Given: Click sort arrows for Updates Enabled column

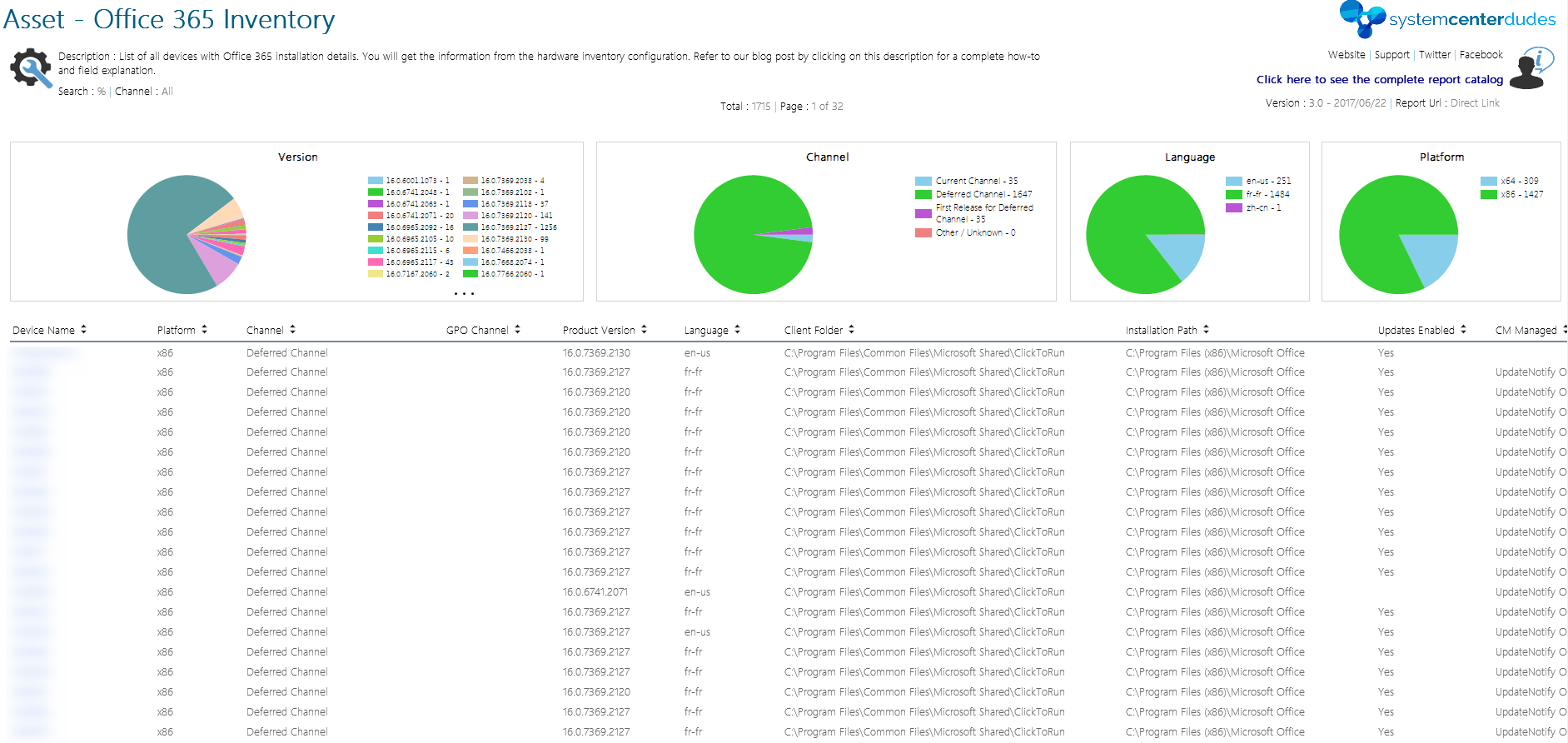Looking at the screenshot, I should pos(1463,330).
